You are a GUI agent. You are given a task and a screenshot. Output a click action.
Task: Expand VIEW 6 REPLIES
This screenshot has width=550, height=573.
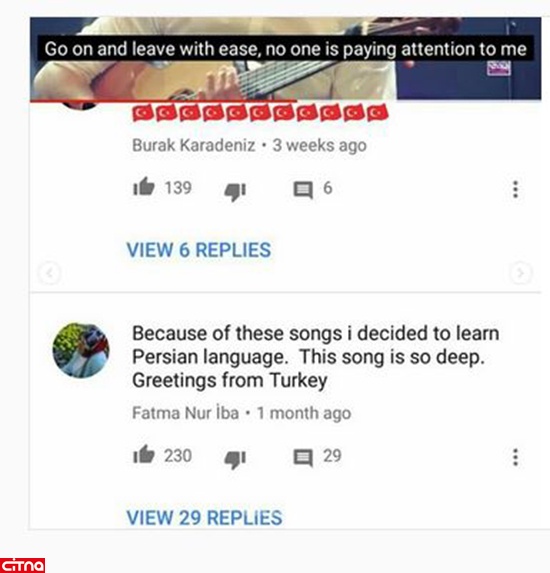[199, 250]
